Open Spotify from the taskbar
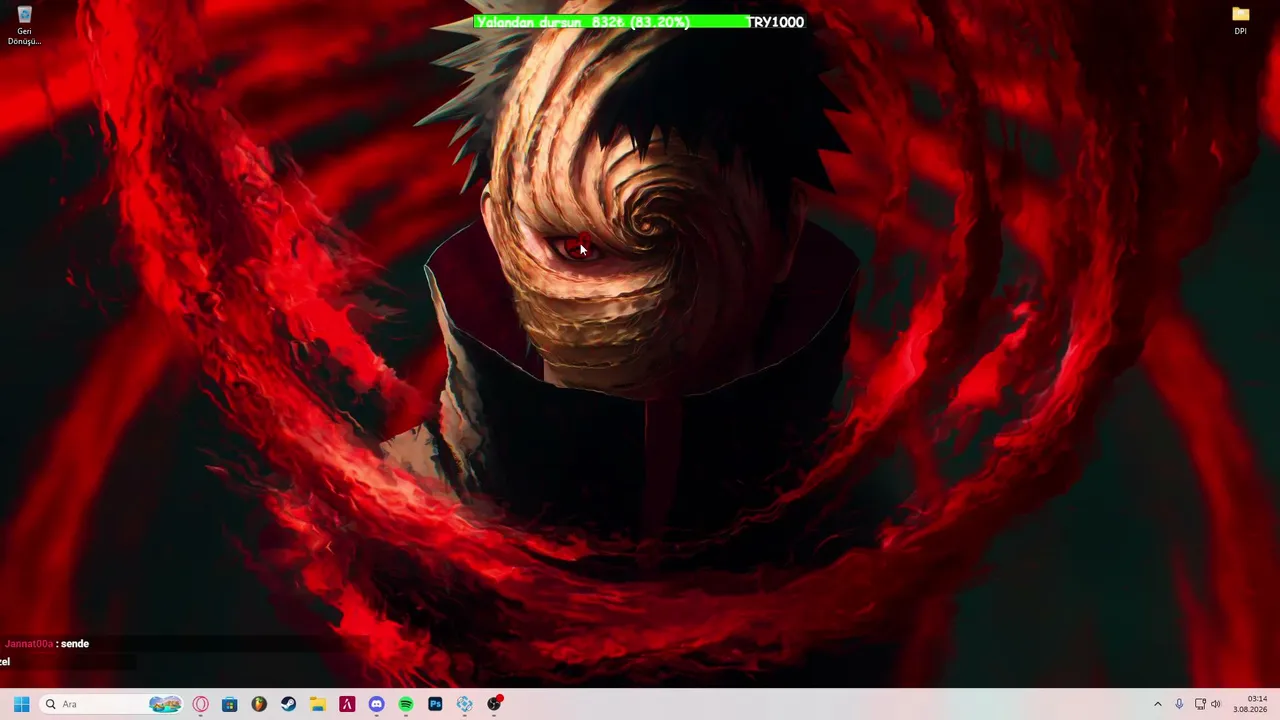Image resolution: width=1280 pixels, height=720 pixels. (x=406, y=704)
